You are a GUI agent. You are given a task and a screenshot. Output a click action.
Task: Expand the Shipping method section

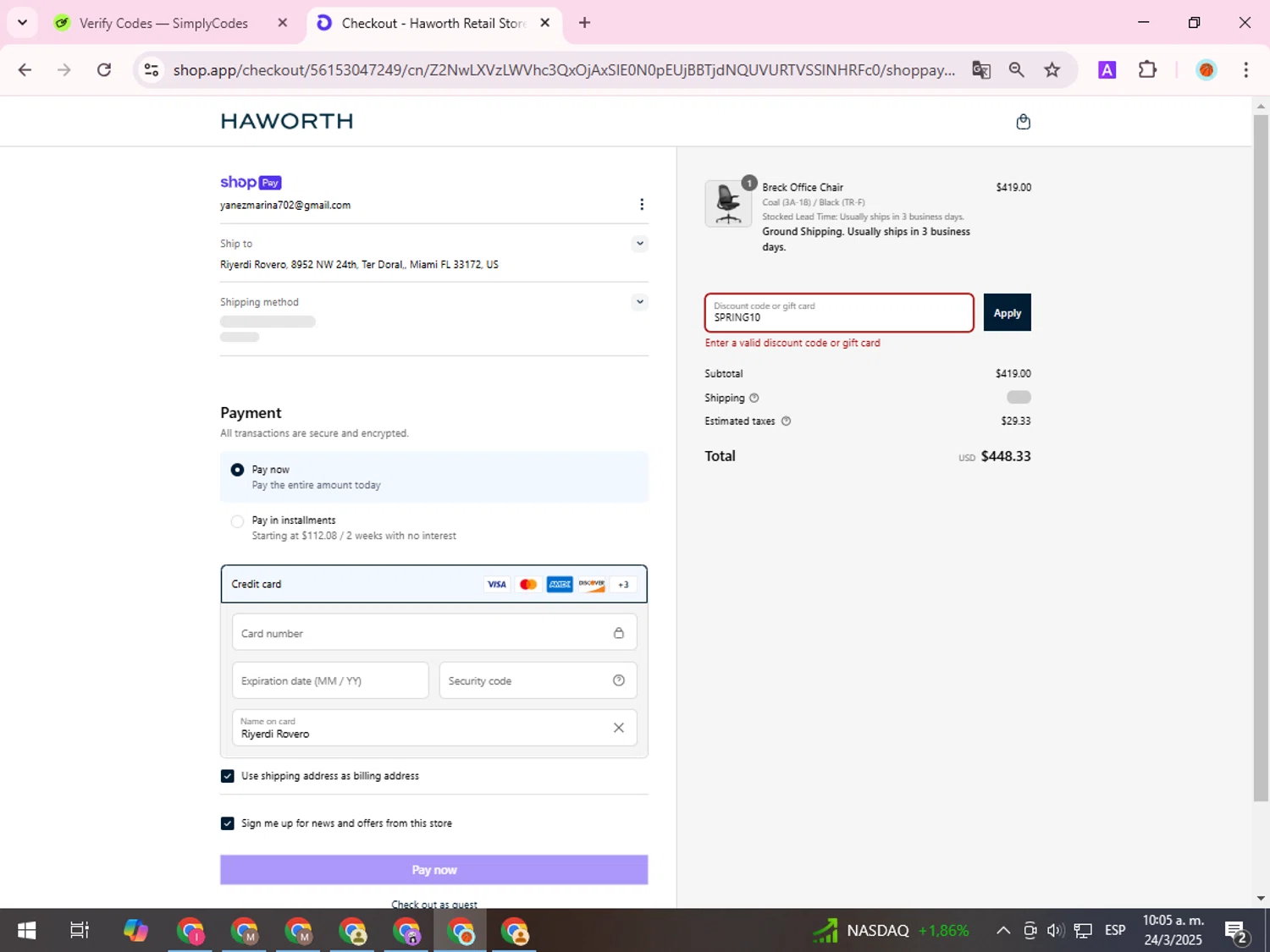click(640, 302)
